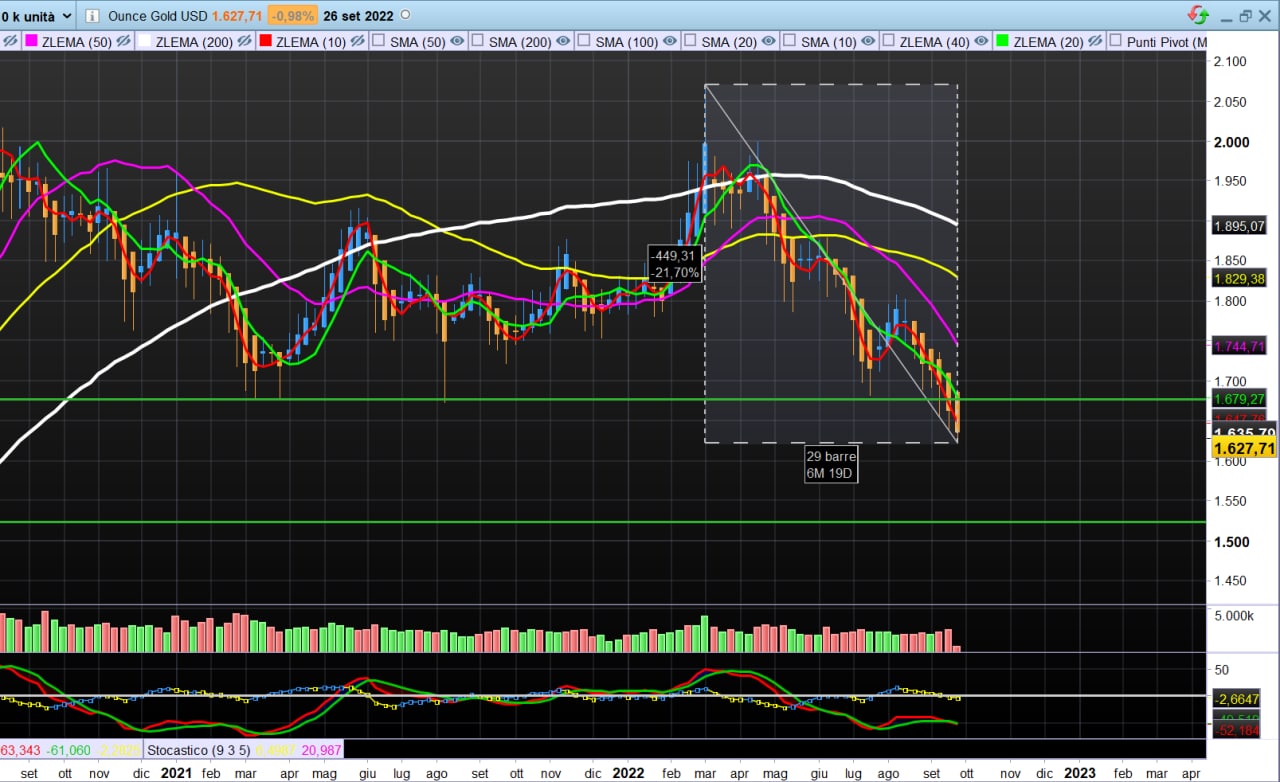The width and height of the screenshot is (1280, 782).
Task: Click the Ounce Gold USD instrument name
Action: (x=158, y=16)
